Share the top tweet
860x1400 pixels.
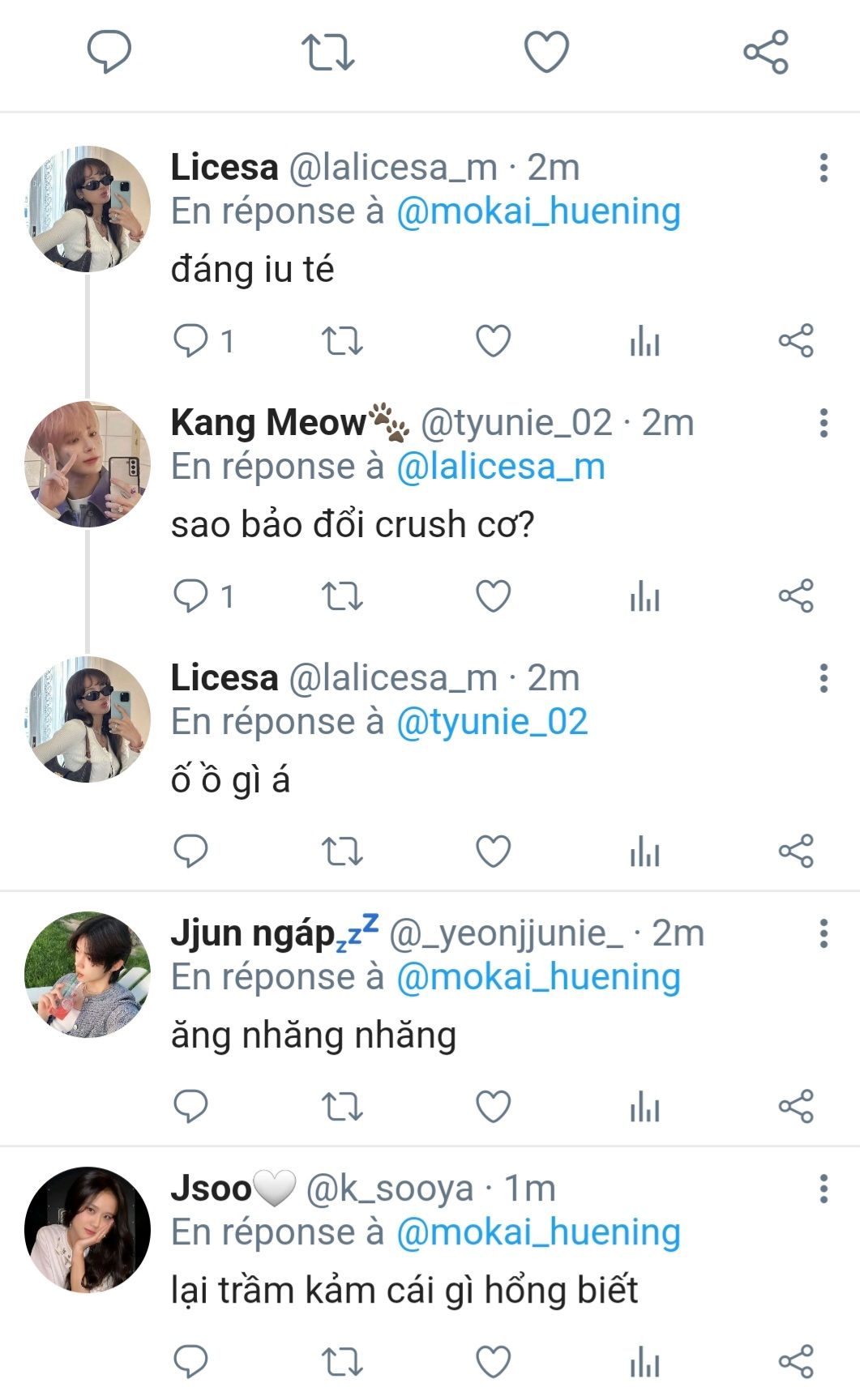click(765, 53)
